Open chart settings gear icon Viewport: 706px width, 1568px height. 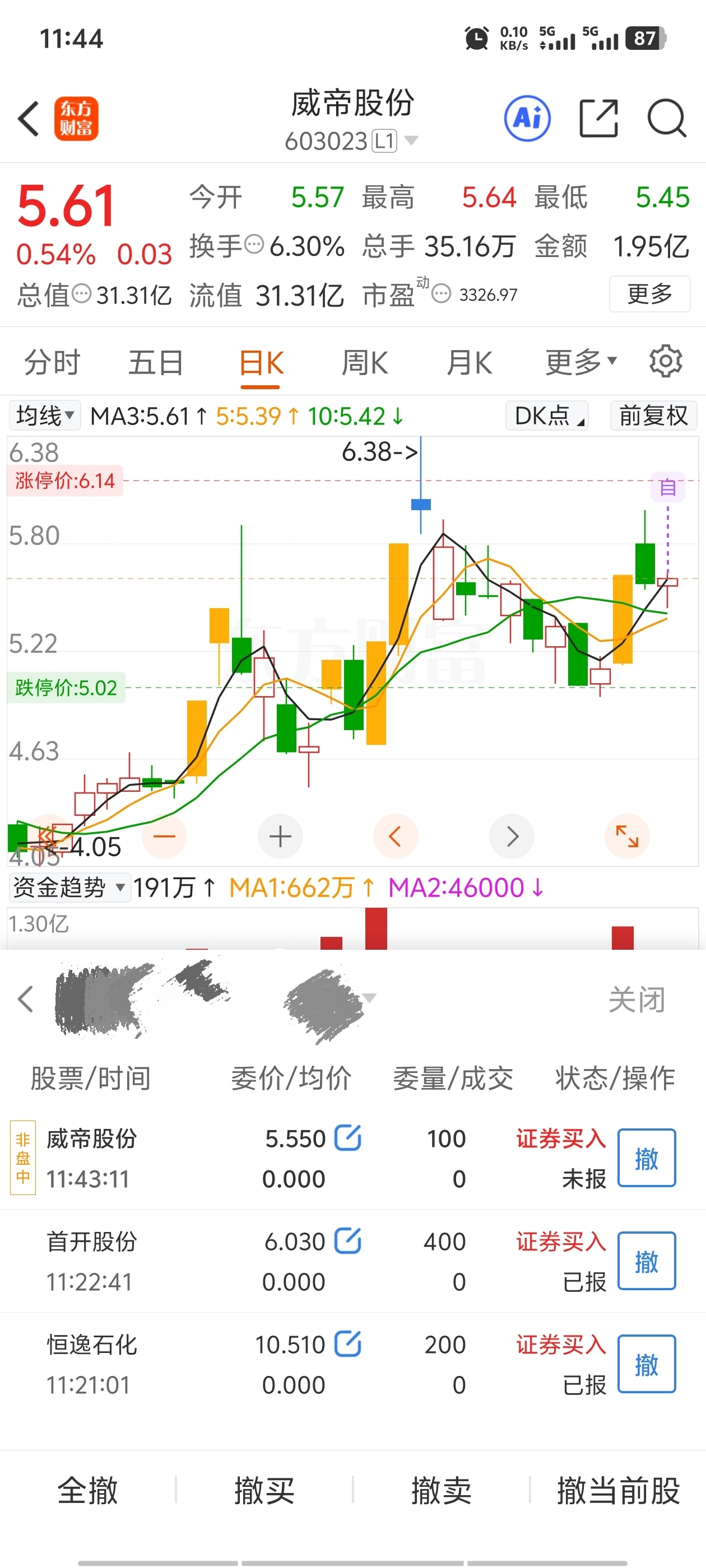click(666, 362)
